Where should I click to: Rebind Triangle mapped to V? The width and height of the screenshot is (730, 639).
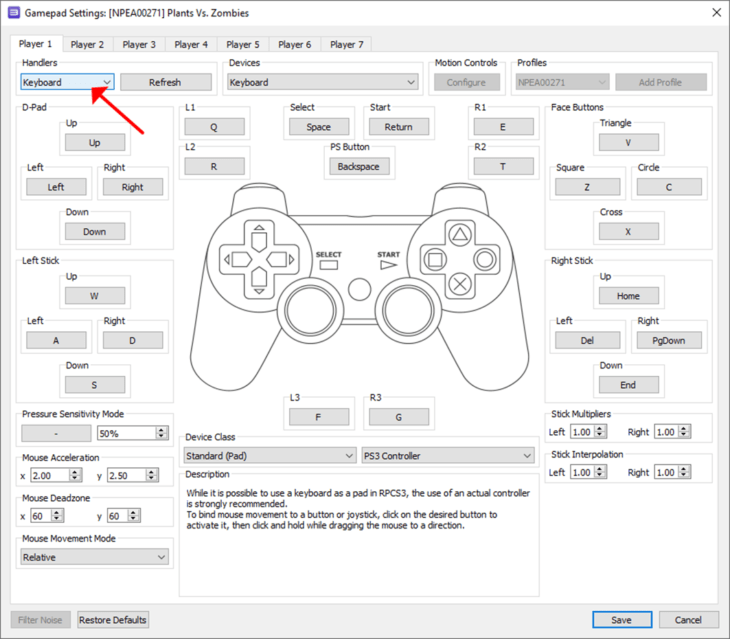tap(629, 142)
